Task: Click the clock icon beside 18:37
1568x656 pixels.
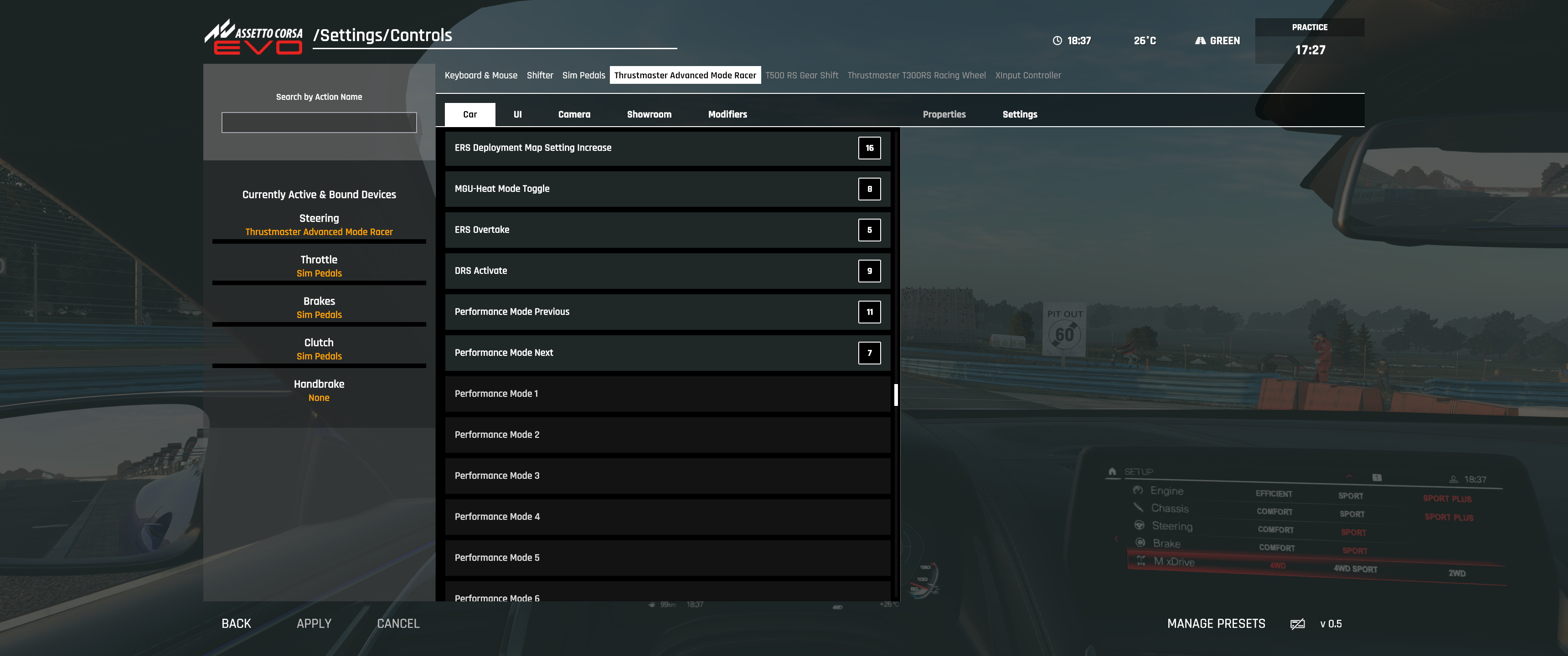Action: point(1057,41)
